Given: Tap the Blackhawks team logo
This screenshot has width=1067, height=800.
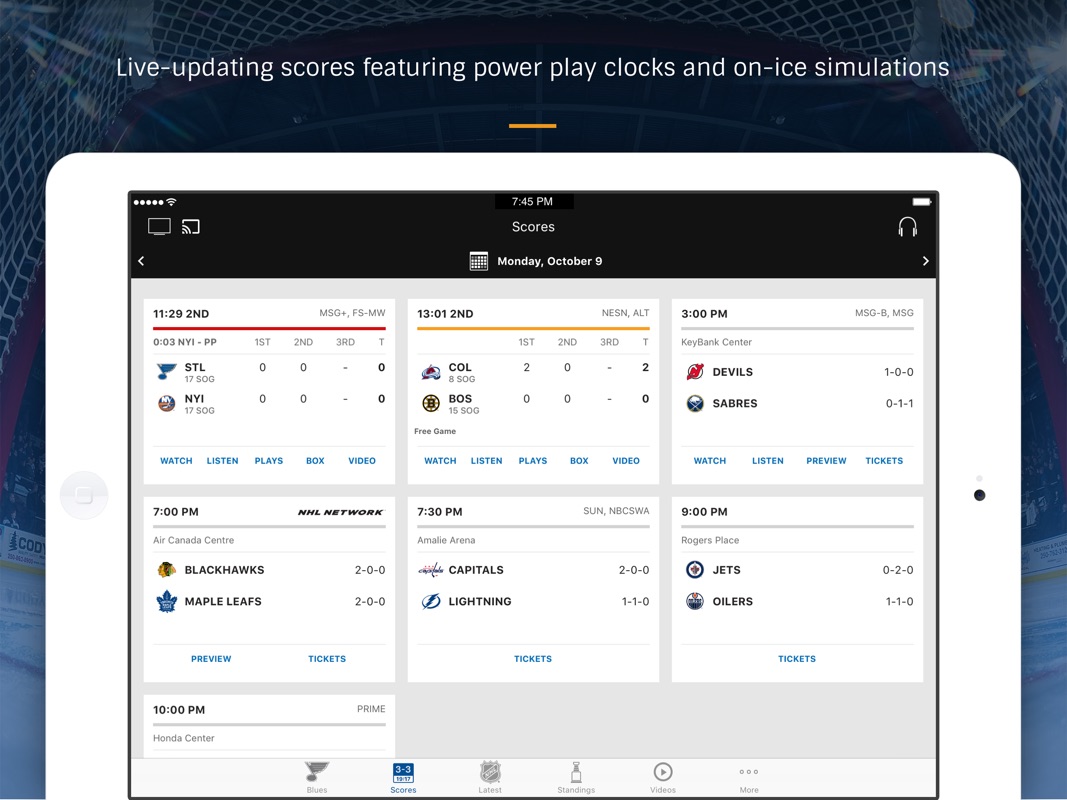Looking at the screenshot, I should (166, 570).
